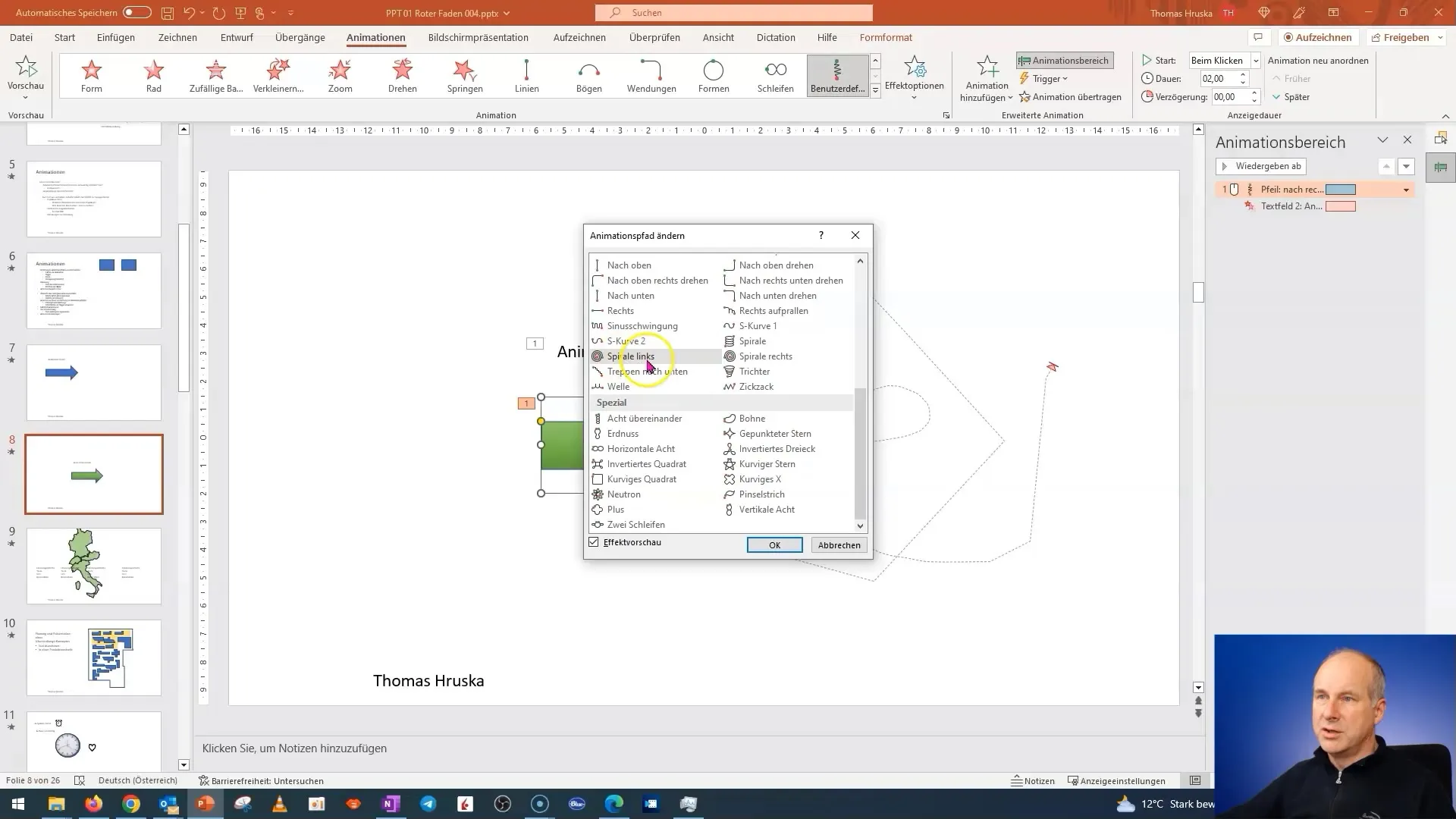Click the dialog list scrollbar thumb
The width and height of the screenshot is (1456, 819).
[x=860, y=453]
